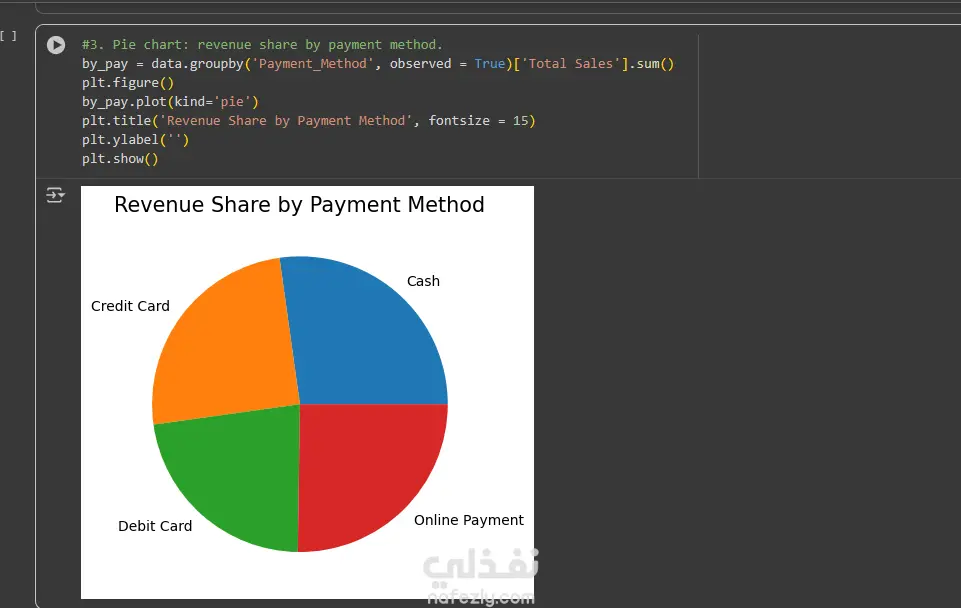Image resolution: width=961 pixels, height=608 pixels.
Task: Run the pie chart code cell
Action: pyautogui.click(x=56, y=45)
